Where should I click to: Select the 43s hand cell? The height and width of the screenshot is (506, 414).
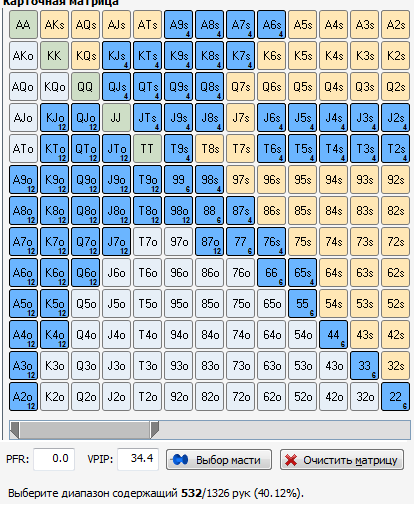364,335
